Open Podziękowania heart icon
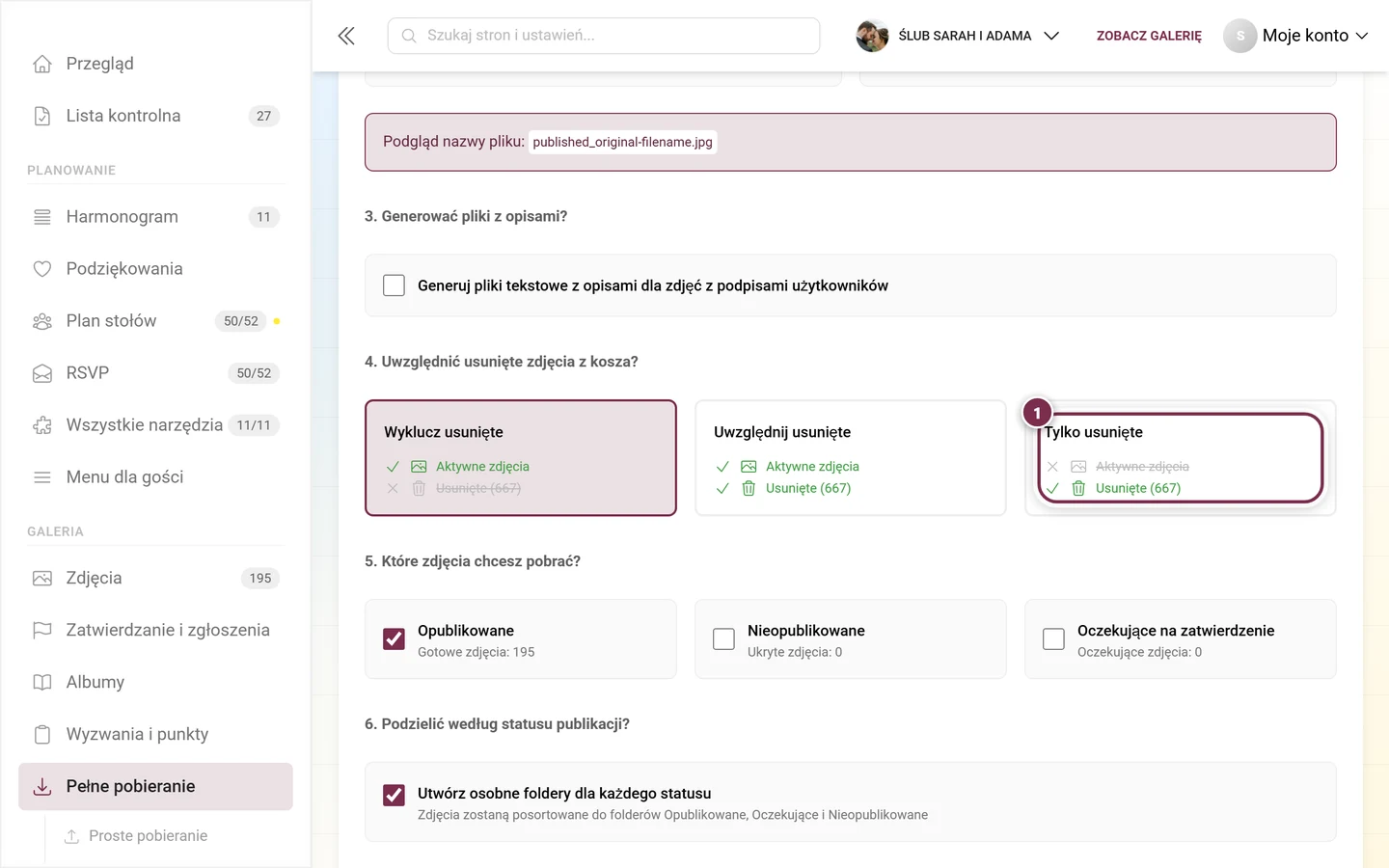Viewport: 1389px width, 868px height. 42,269
